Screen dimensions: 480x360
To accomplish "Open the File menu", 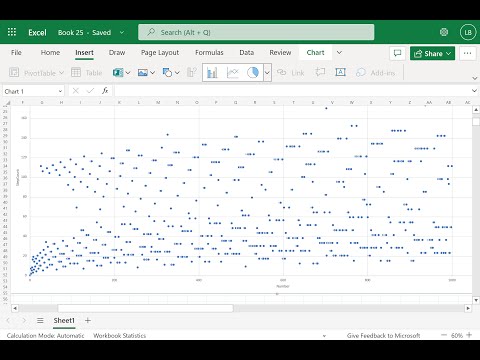I will [x=16, y=53].
